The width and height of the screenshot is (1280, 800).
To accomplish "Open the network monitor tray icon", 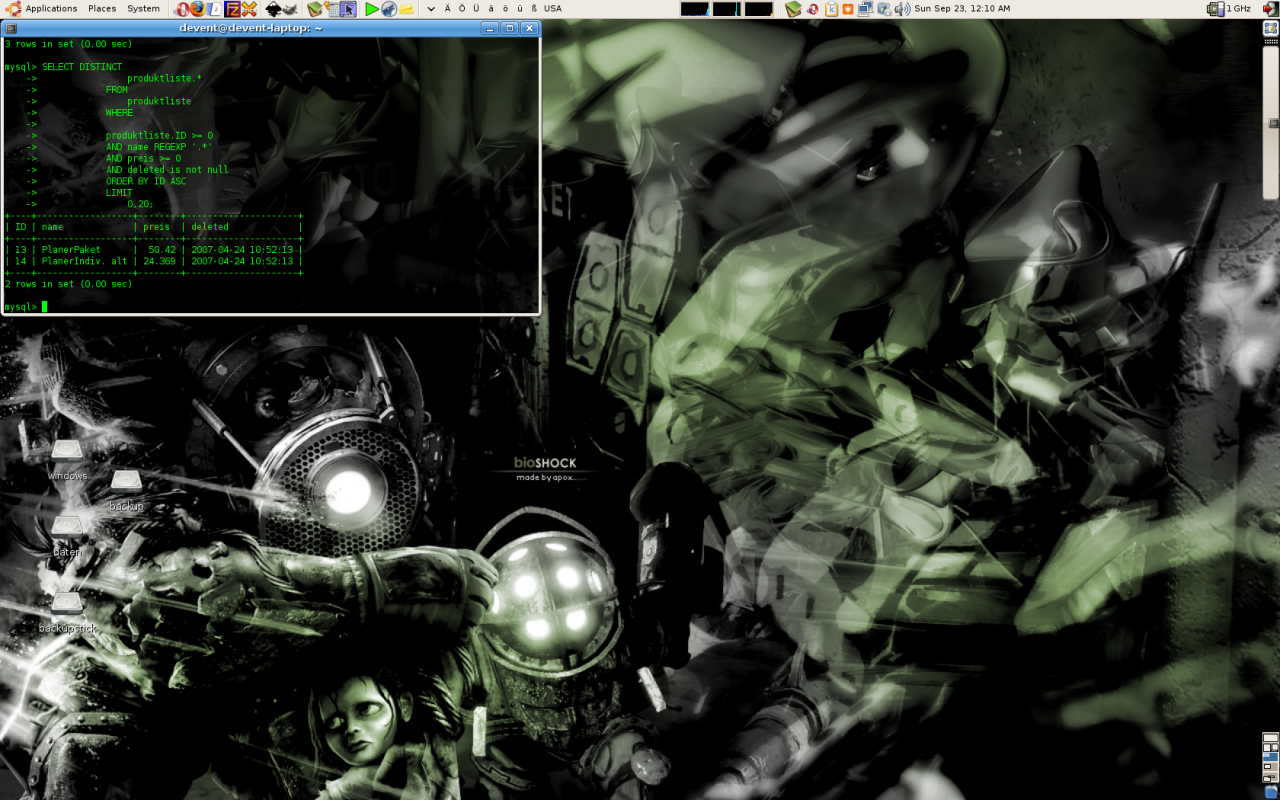I will tap(865, 9).
